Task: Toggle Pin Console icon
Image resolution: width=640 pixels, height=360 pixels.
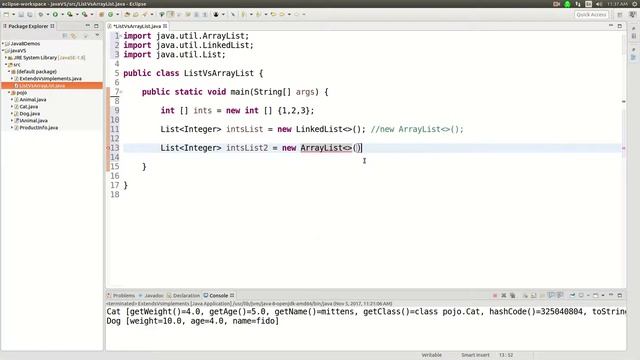Action: (x=573, y=295)
